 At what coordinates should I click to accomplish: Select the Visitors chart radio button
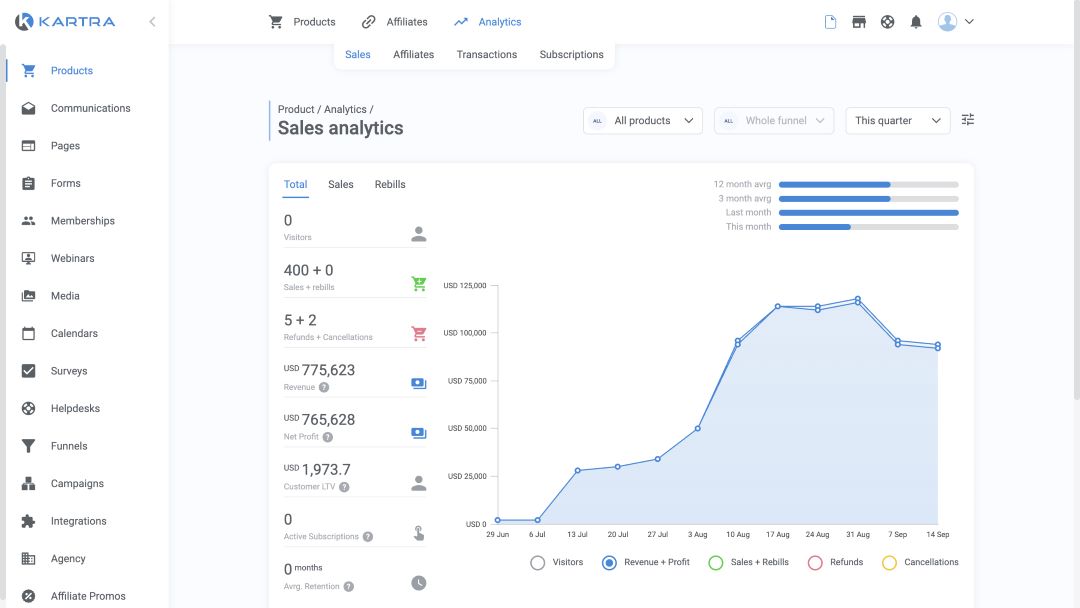538,562
